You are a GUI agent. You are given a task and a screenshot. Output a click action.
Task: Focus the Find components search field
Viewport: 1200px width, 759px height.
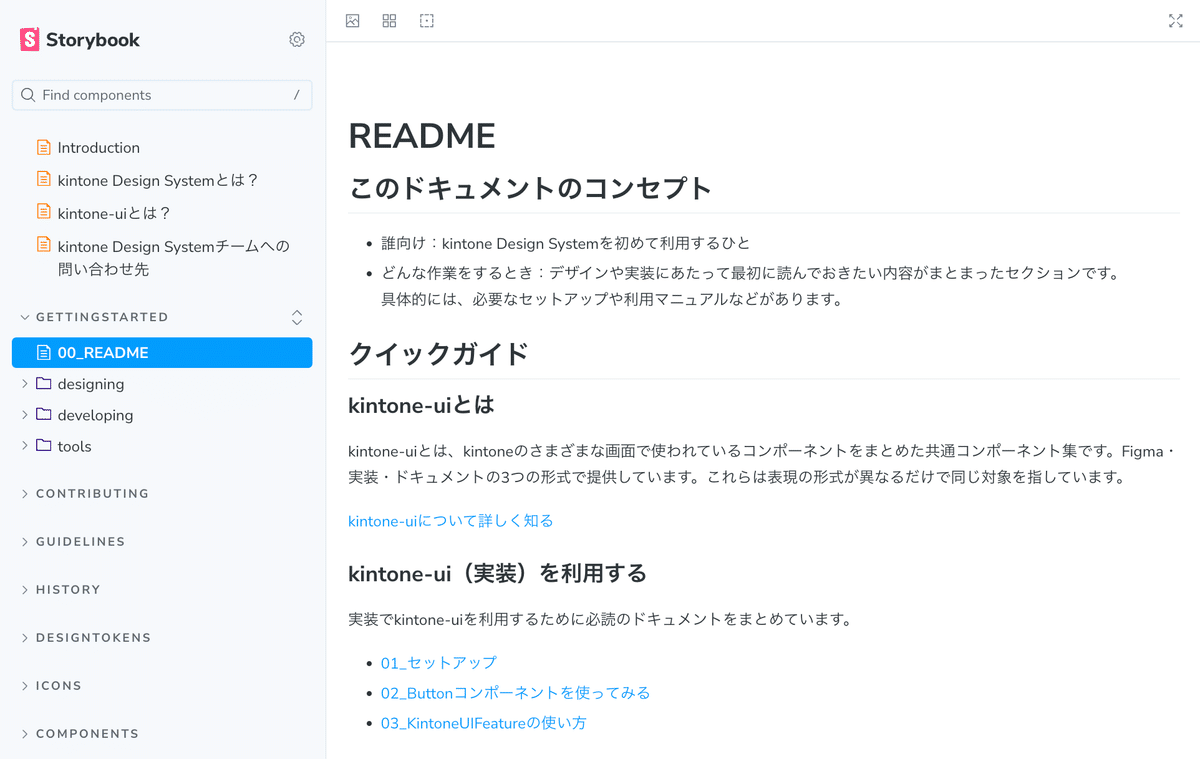162,95
